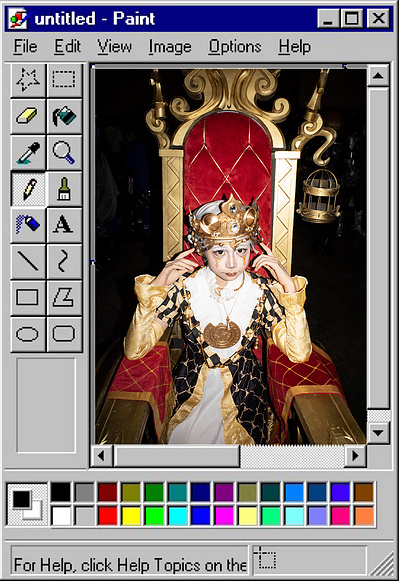This screenshot has height=581, width=399.
Task: Pick the bright red color swatch
Action: coord(108,515)
